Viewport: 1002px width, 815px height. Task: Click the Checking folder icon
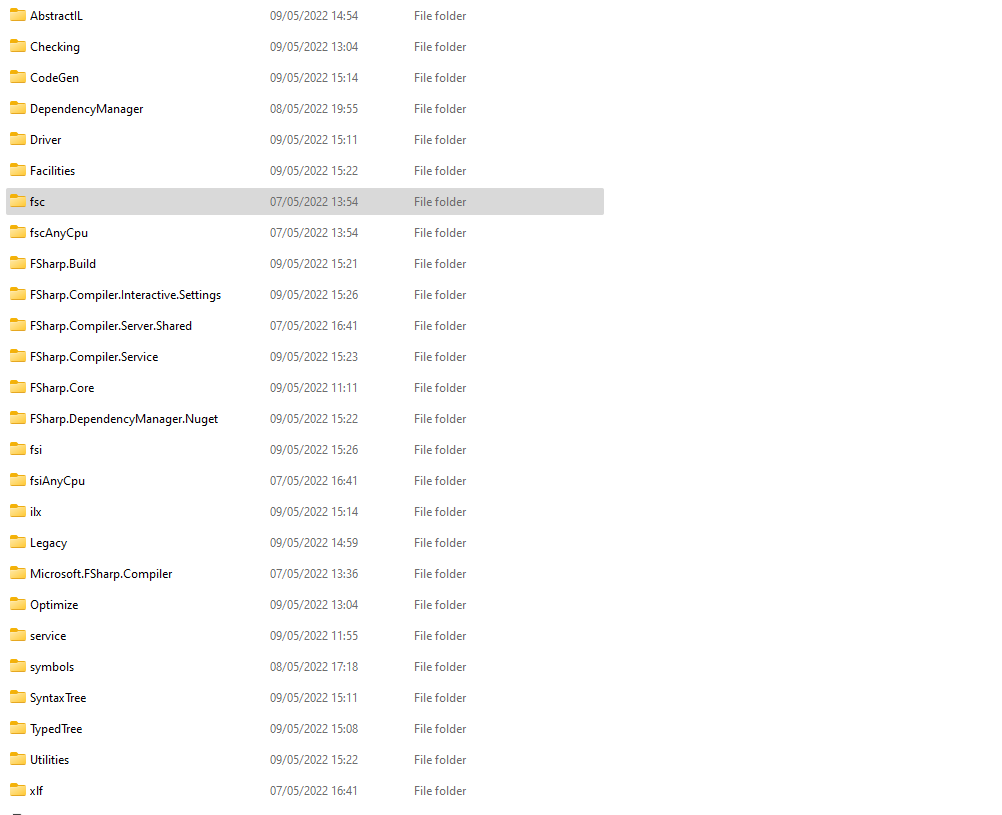(x=18, y=46)
